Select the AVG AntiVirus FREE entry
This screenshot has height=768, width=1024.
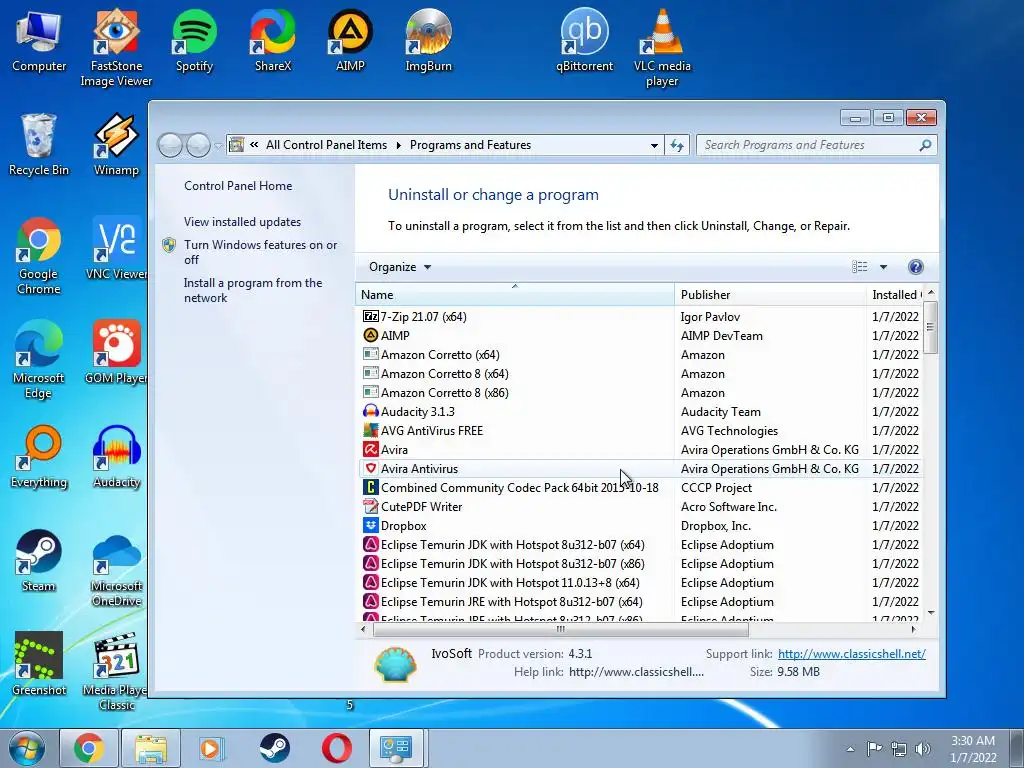tap(640, 431)
